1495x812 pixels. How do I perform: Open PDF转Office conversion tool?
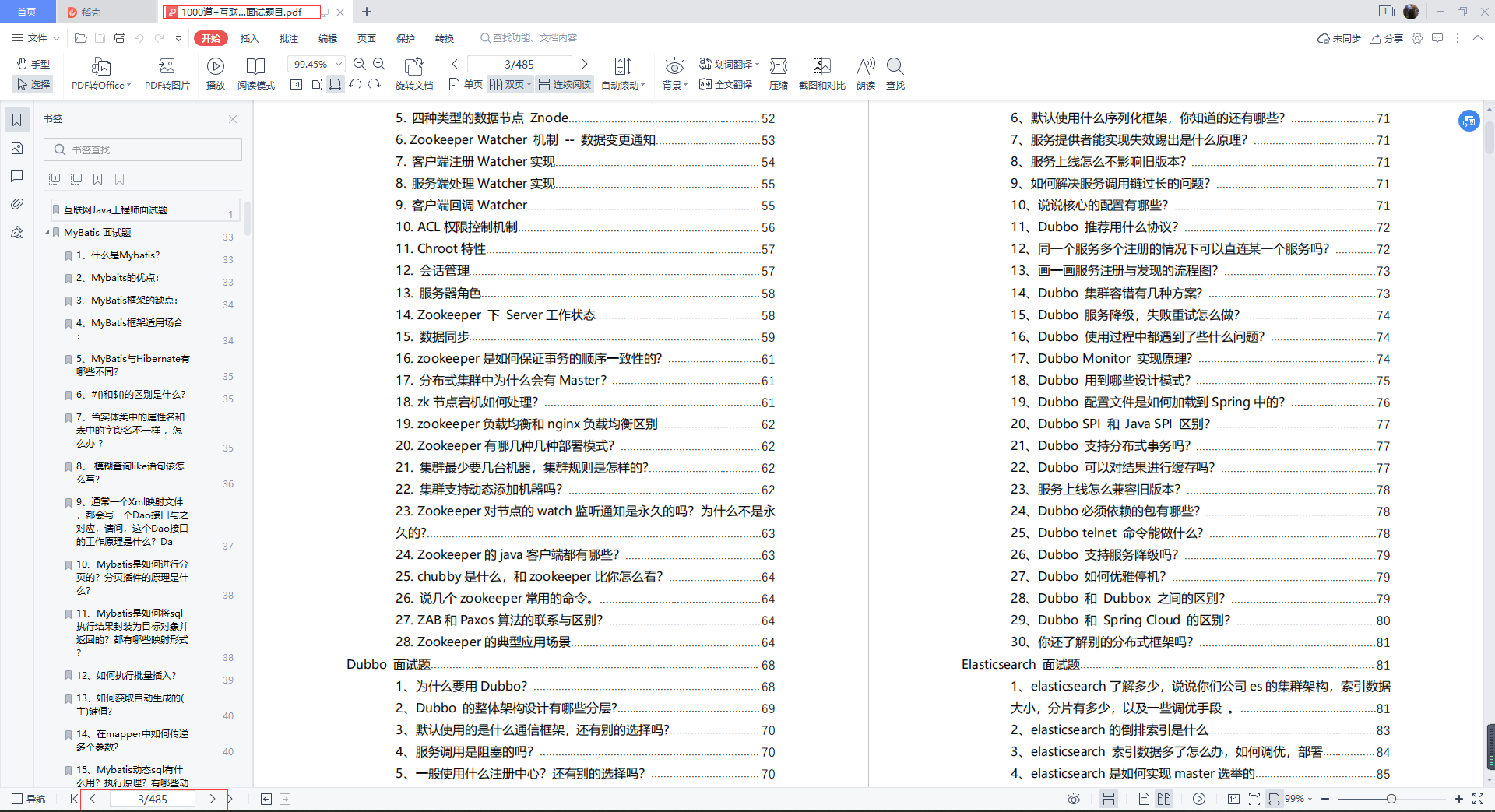(100, 72)
